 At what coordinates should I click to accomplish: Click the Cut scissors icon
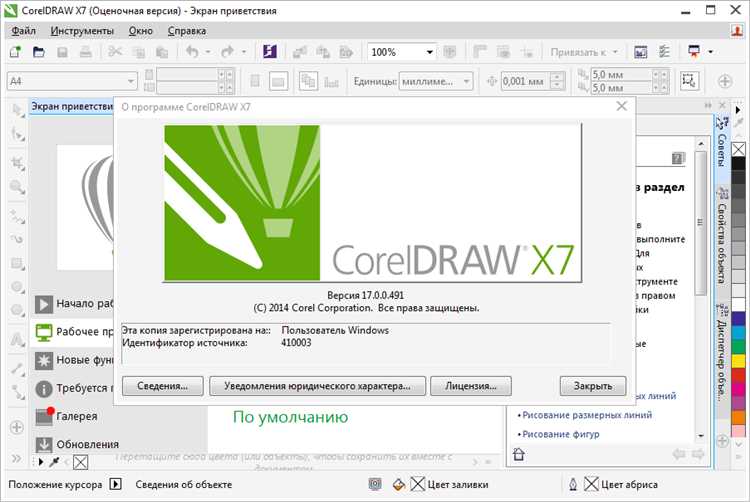pos(115,52)
